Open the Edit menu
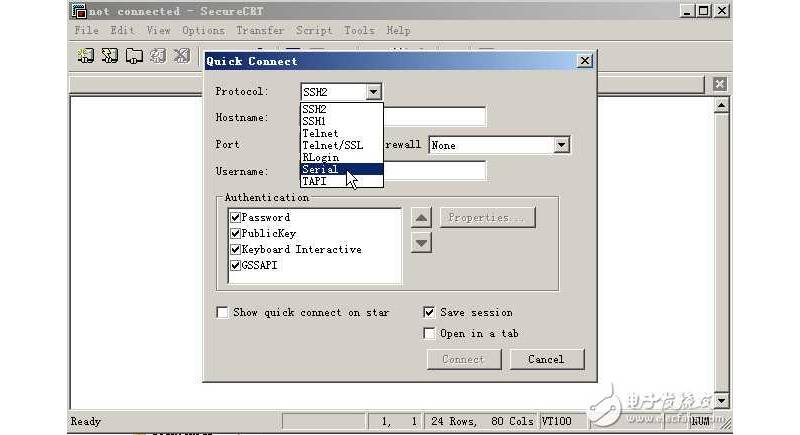This screenshot has width=800, height=435. [x=122, y=31]
